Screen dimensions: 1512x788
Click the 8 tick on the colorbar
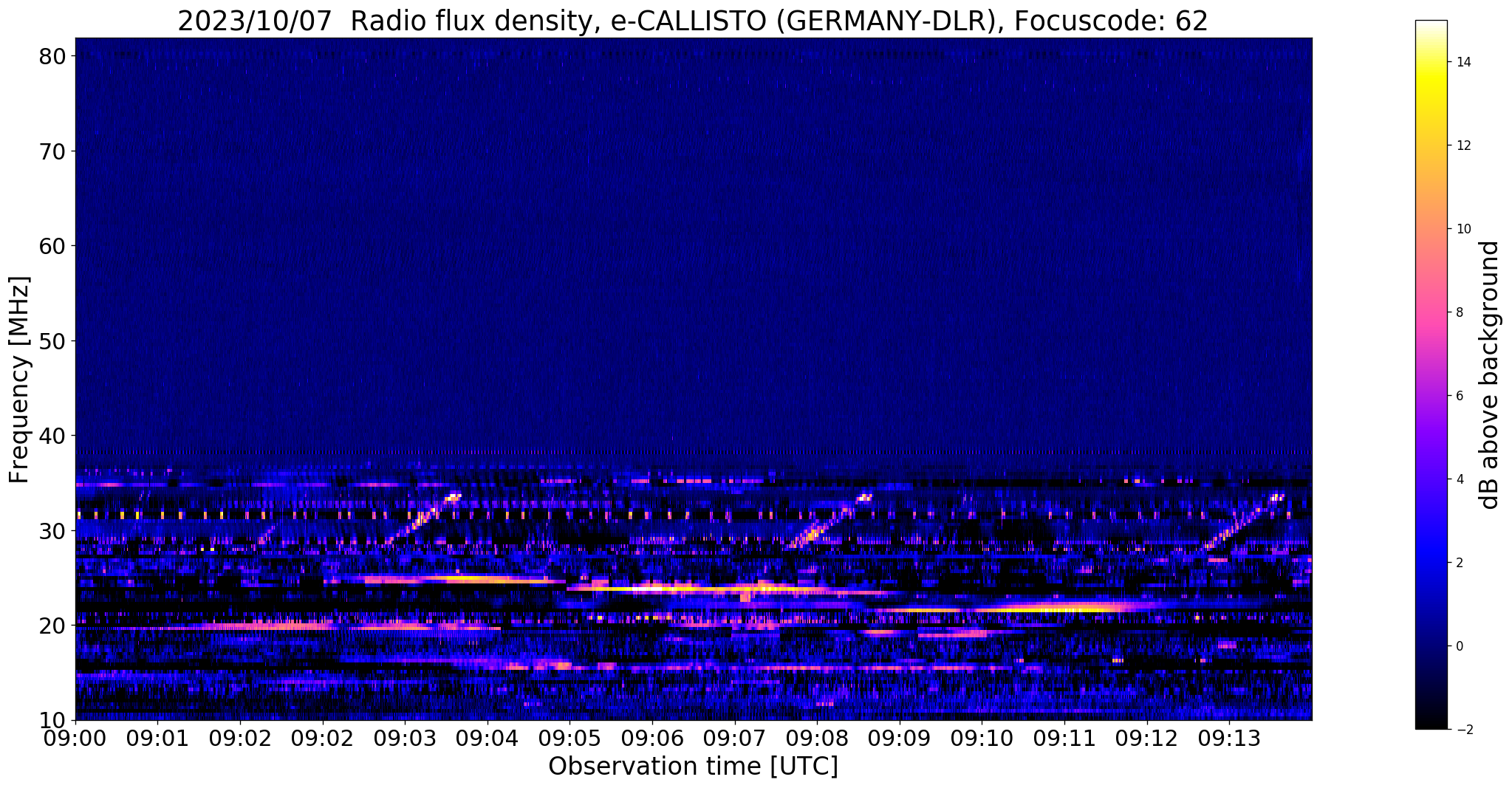click(1460, 312)
